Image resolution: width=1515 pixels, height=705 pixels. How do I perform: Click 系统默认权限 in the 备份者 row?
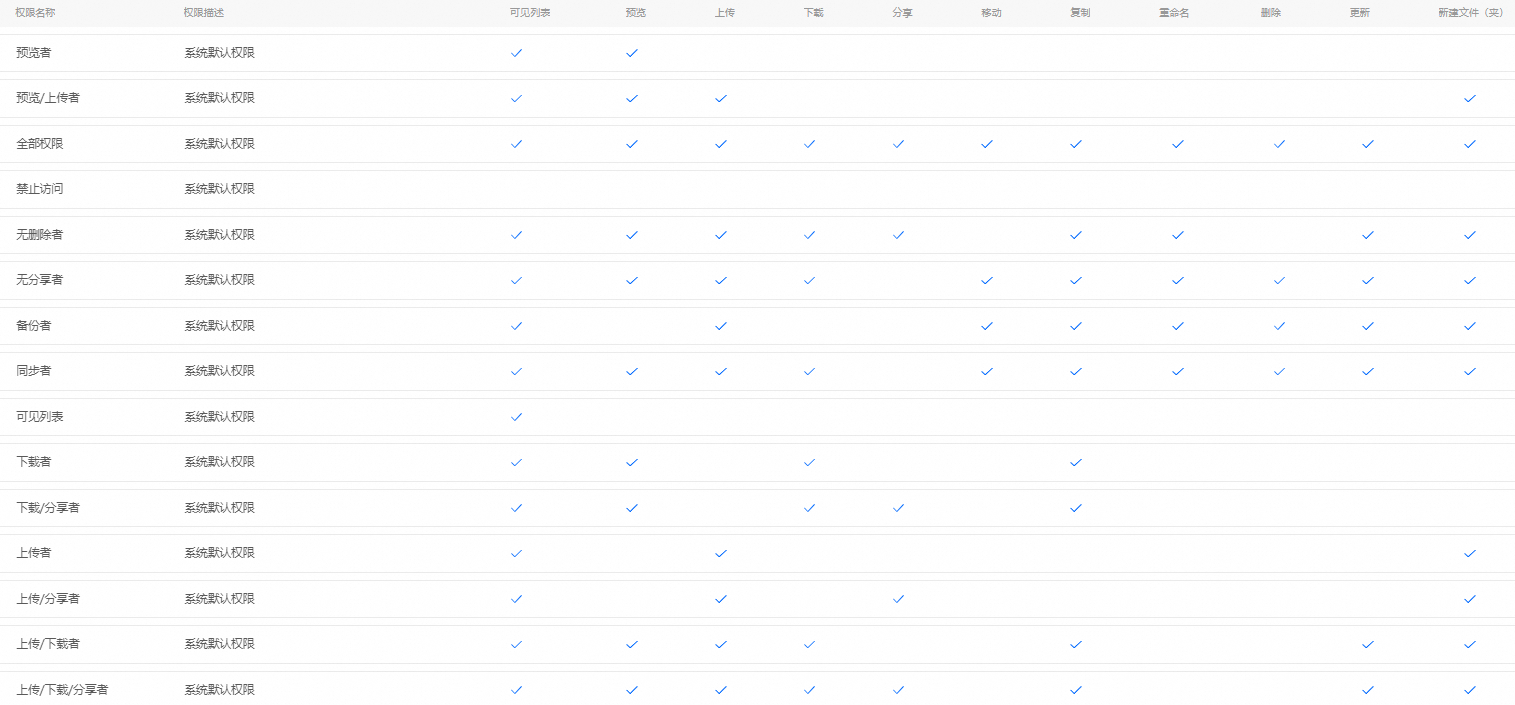219,326
